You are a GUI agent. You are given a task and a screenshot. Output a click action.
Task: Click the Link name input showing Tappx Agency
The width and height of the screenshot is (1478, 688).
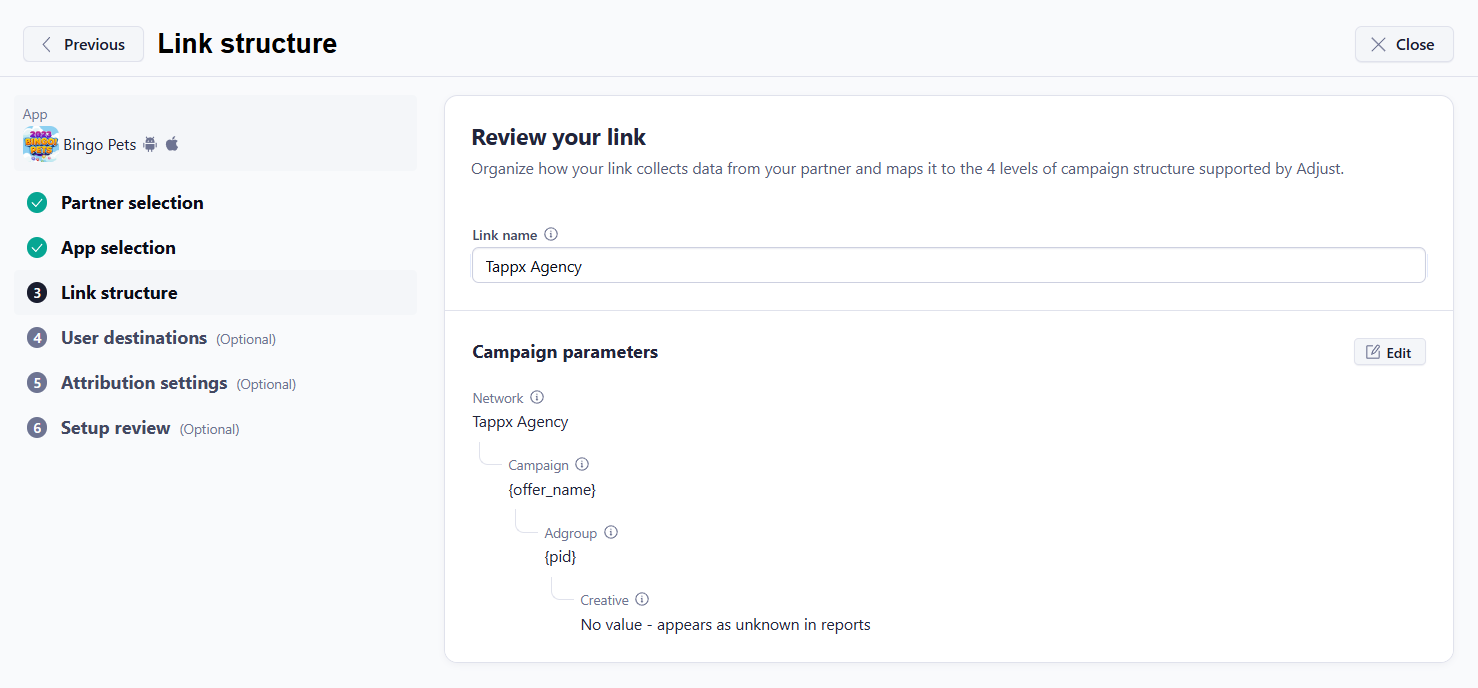point(948,265)
